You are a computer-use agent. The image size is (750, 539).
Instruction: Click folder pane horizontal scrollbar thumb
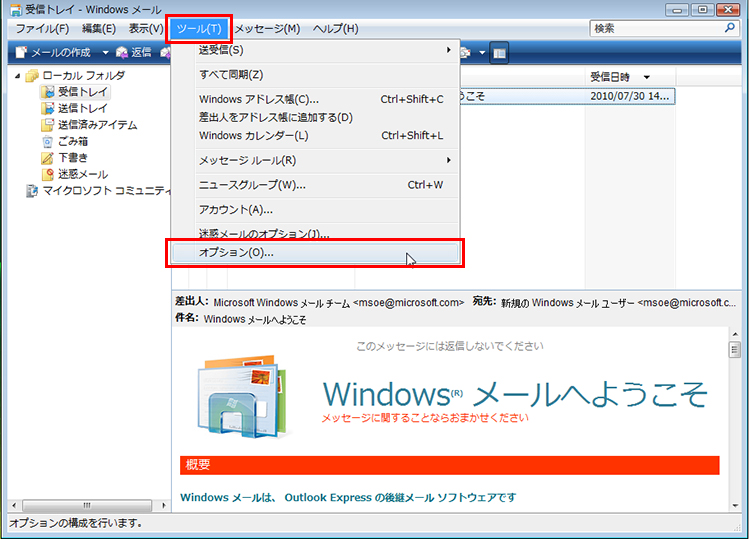coord(87,505)
